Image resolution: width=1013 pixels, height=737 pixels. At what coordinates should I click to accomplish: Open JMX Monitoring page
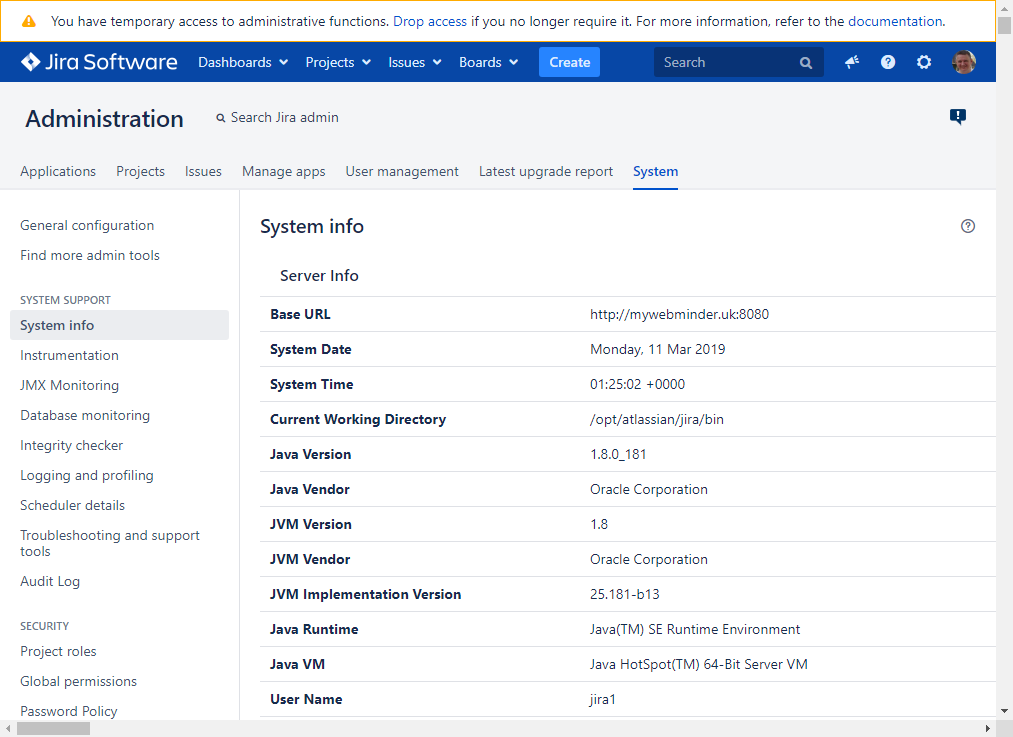tap(69, 385)
